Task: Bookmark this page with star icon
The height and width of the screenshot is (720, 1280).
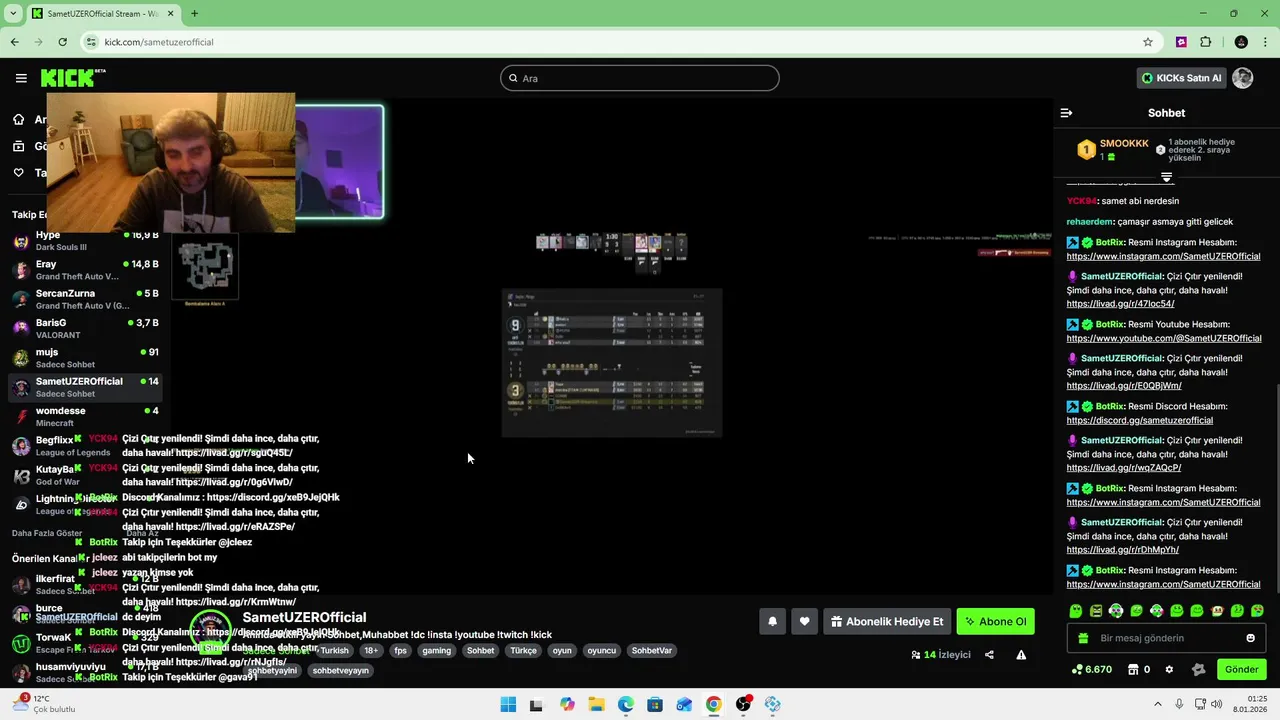Action: coord(1148,42)
